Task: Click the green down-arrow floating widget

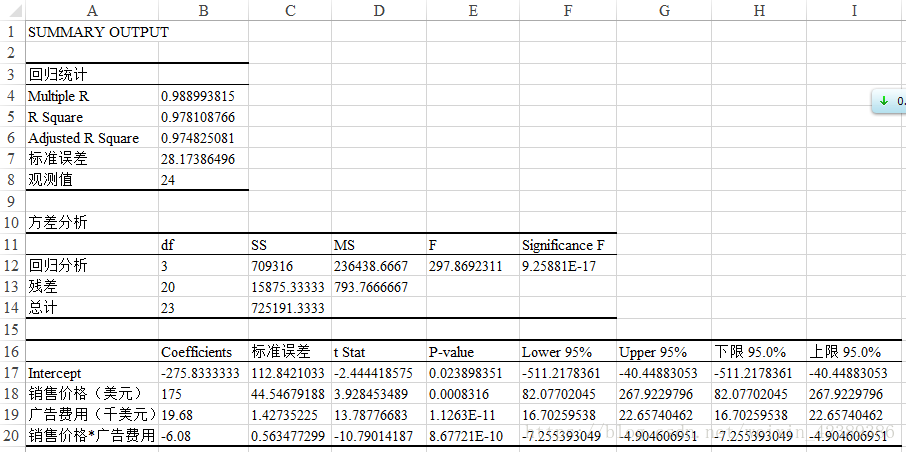Action: tap(889, 101)
